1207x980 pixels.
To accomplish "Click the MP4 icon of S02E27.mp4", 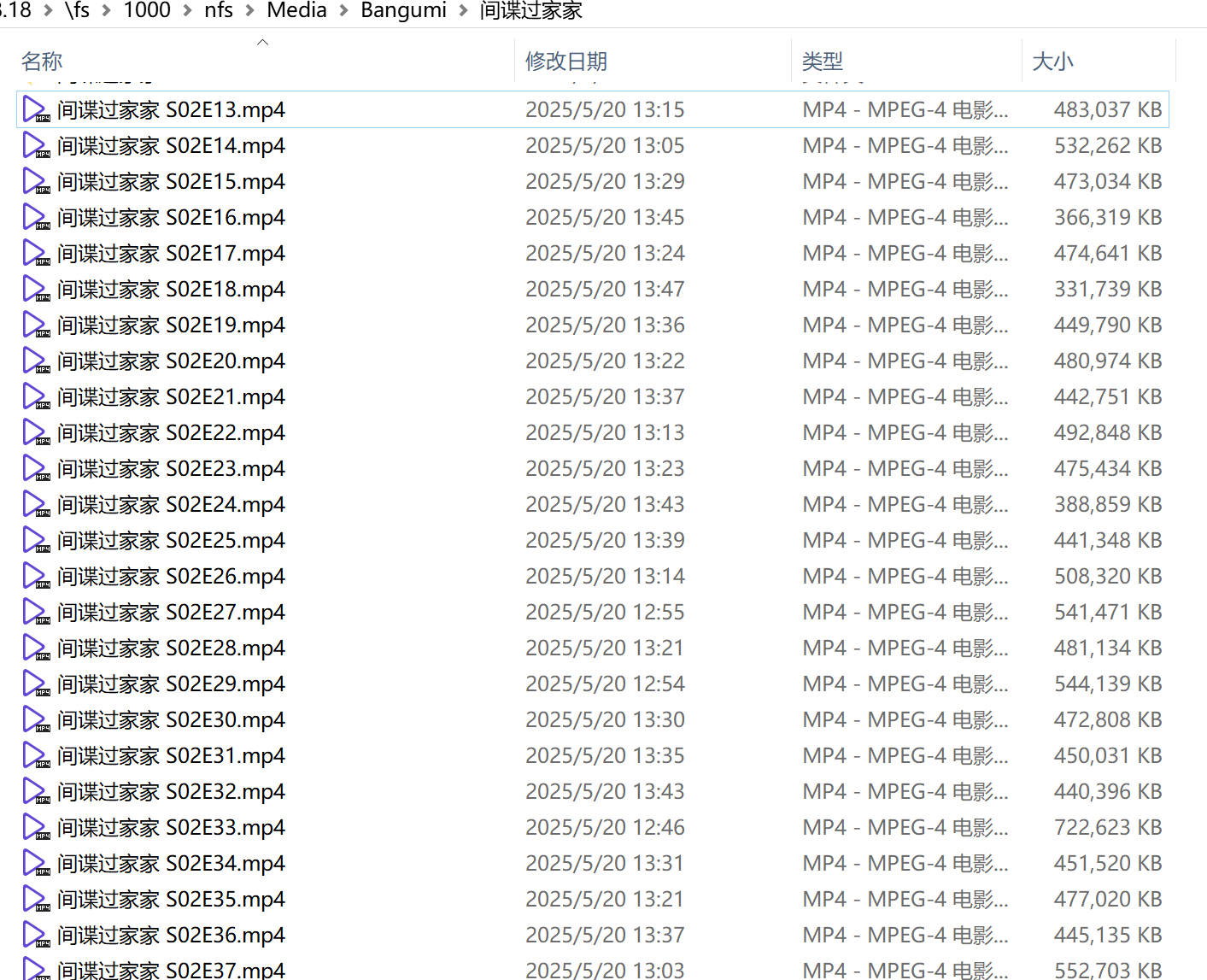I will 36,612.
